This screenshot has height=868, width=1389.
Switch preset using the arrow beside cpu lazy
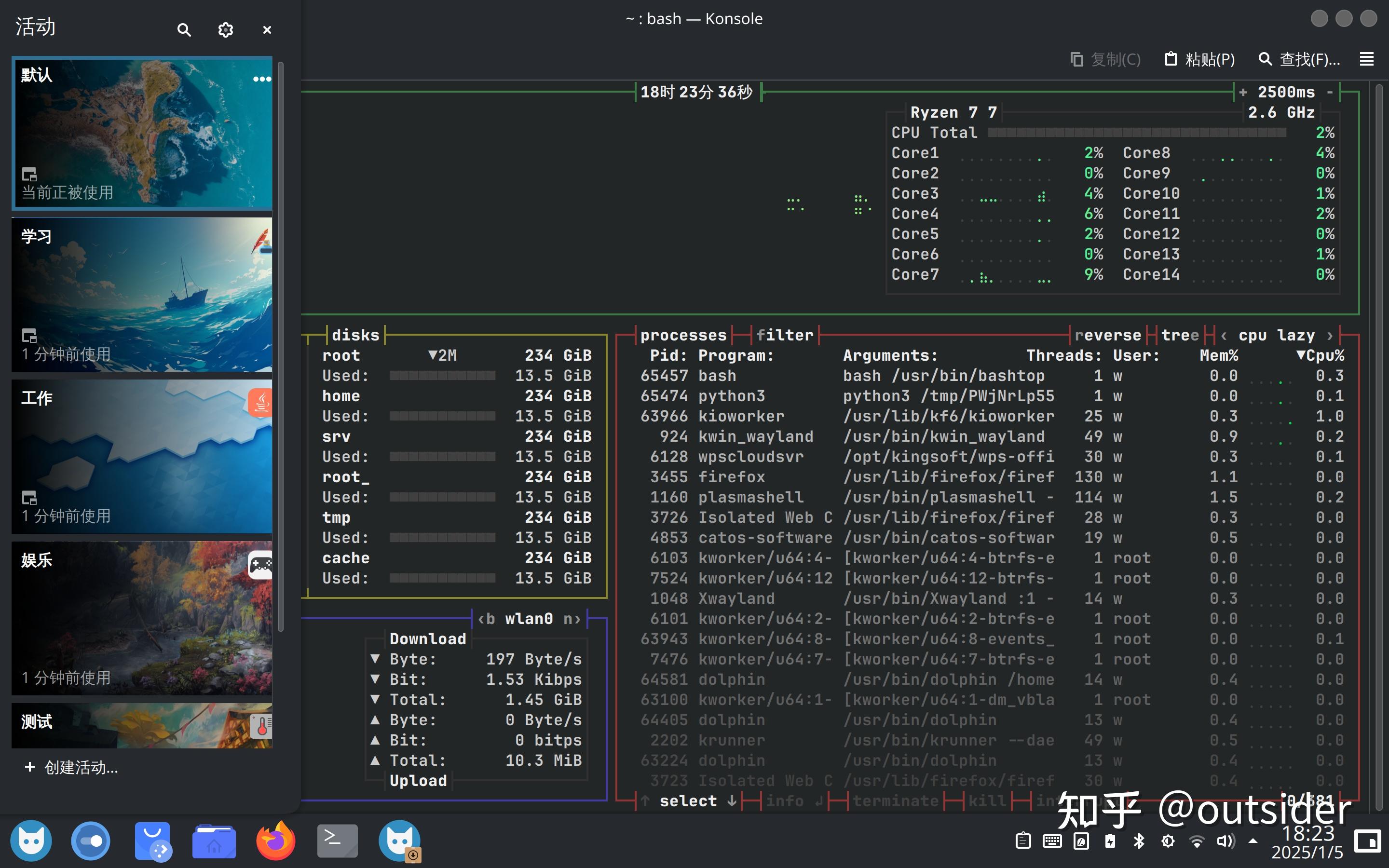pyautogui.click(x=1331, y=335)
